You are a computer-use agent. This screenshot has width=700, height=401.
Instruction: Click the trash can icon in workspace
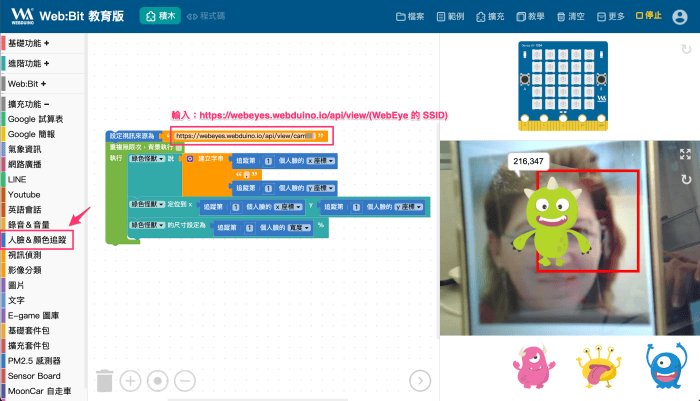coord(104,380)
